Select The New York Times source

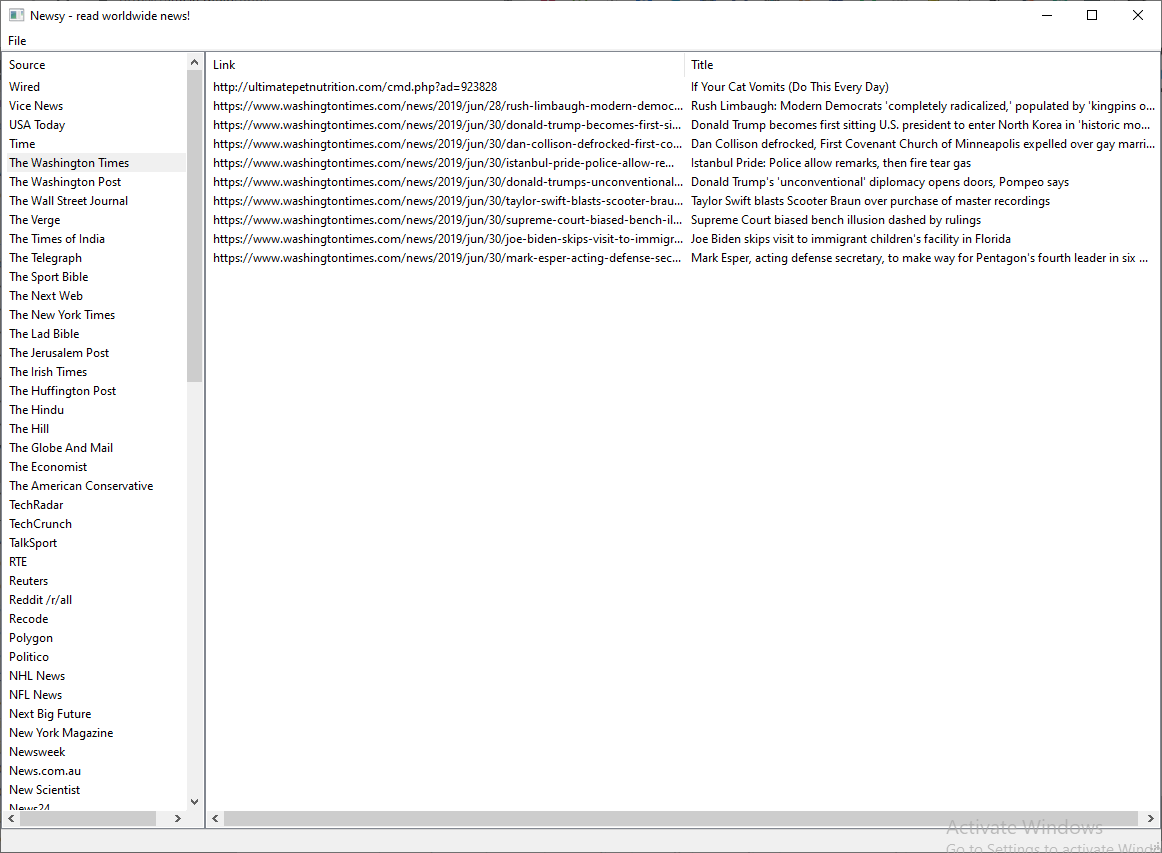(x=62, y=315)
